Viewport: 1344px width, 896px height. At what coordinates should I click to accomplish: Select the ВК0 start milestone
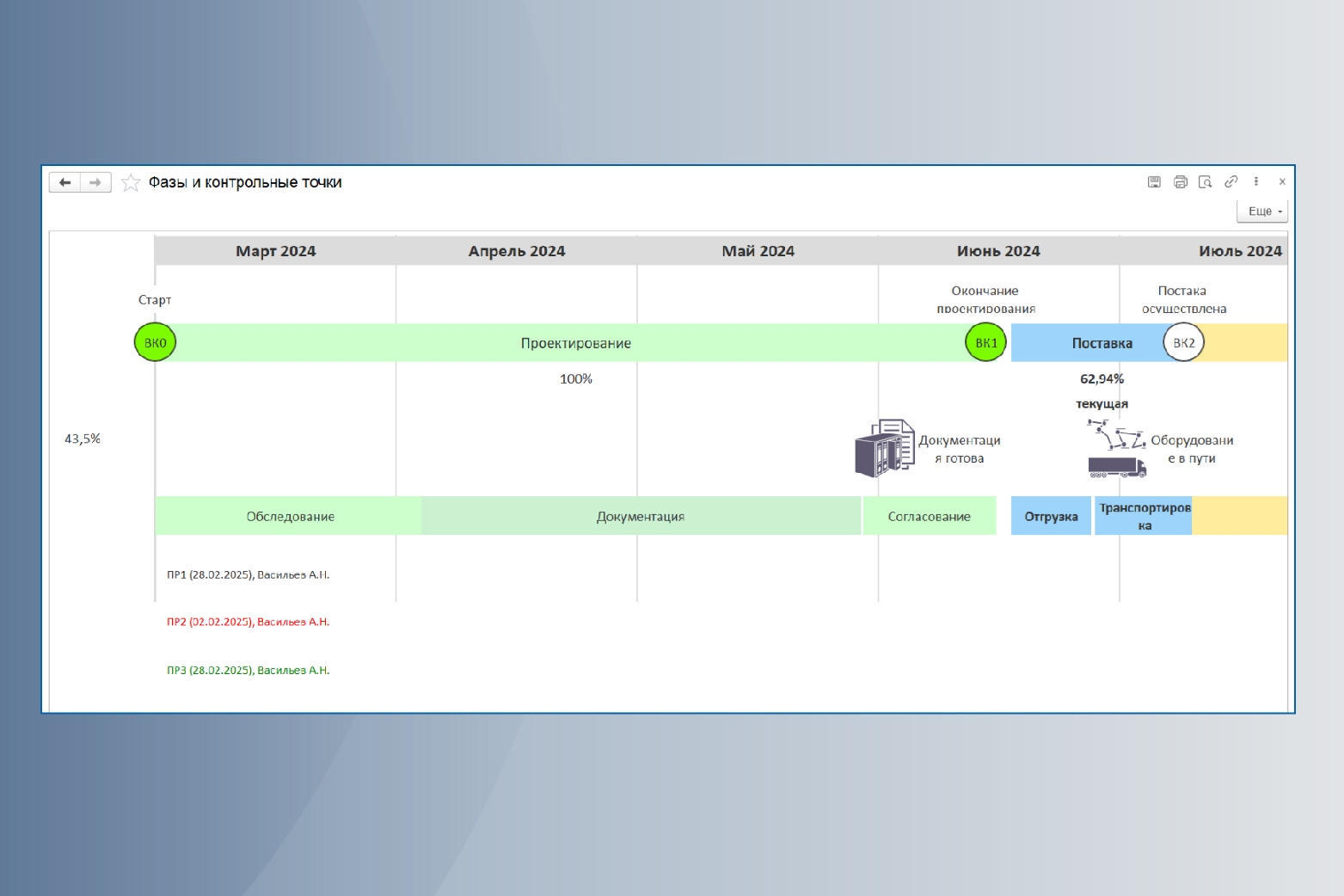point(156,342)
